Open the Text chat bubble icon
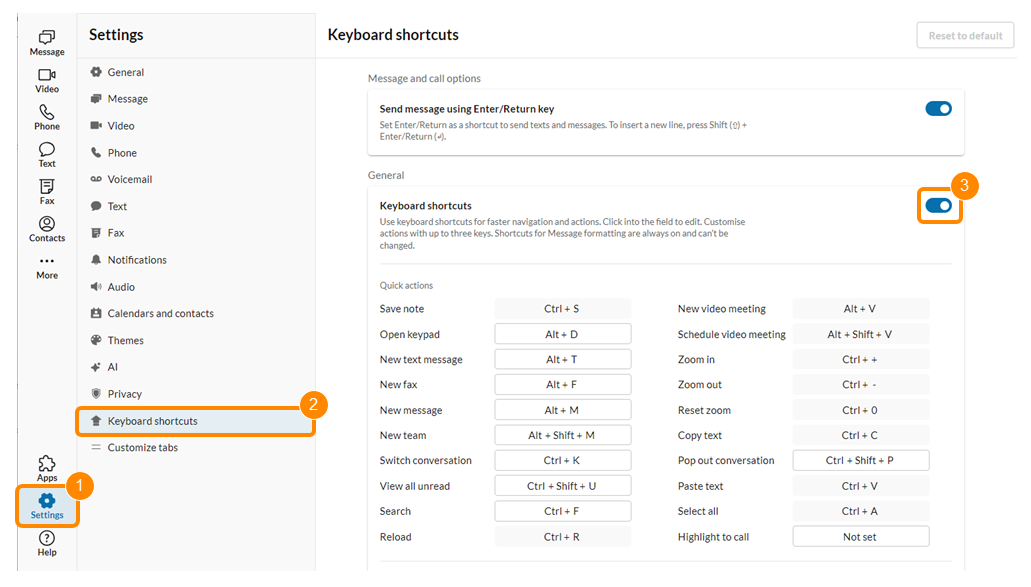1031x587 pixels. click(47, 154)
